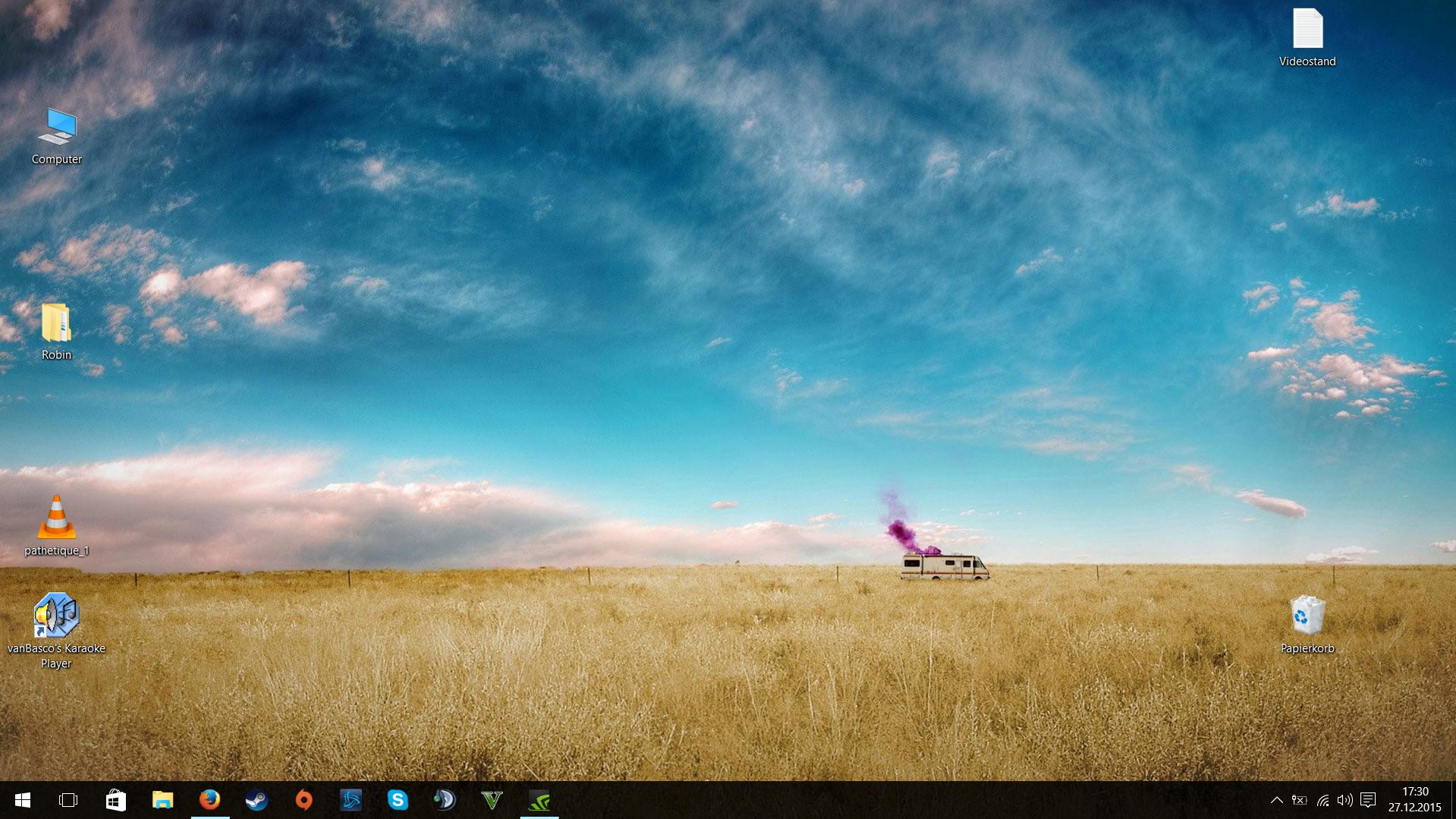Switch to NVIDIA GeForce Experience in taskbar
The height and width of the screenshot is (819, 1456).
539,800
